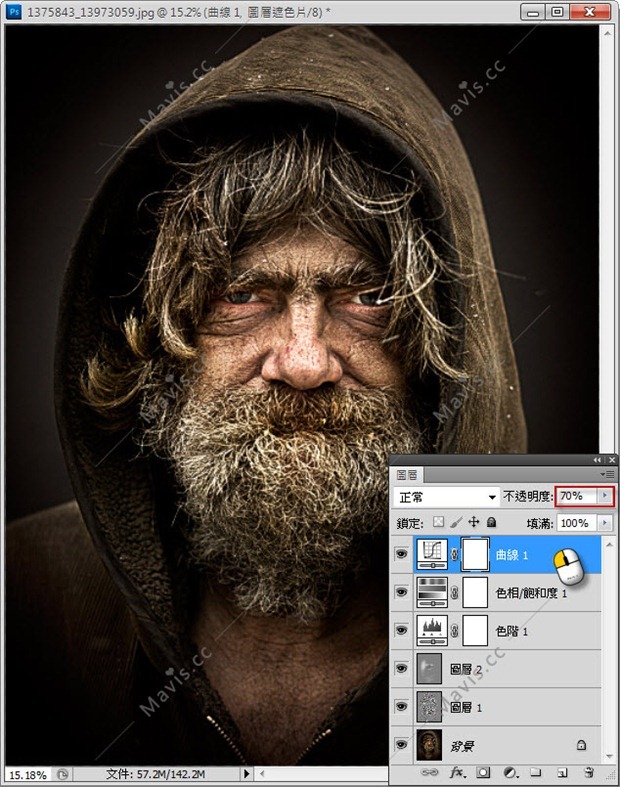Click the canvas vertical scrollbar up arrow
The image size is (620, 787).
[607, 33]
